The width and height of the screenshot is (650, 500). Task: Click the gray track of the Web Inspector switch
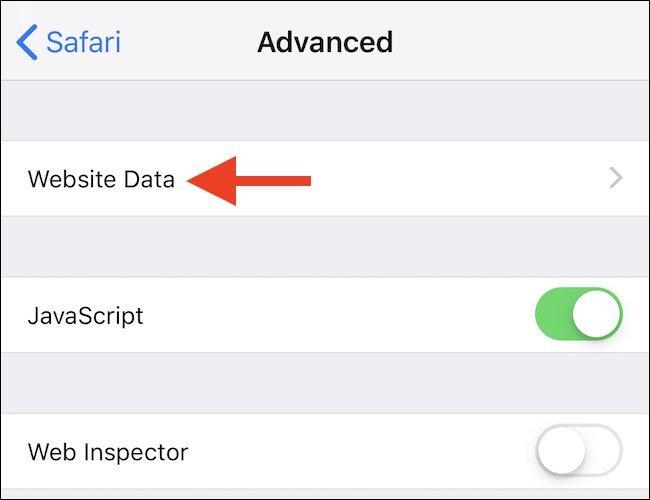(x=603, y=452)
